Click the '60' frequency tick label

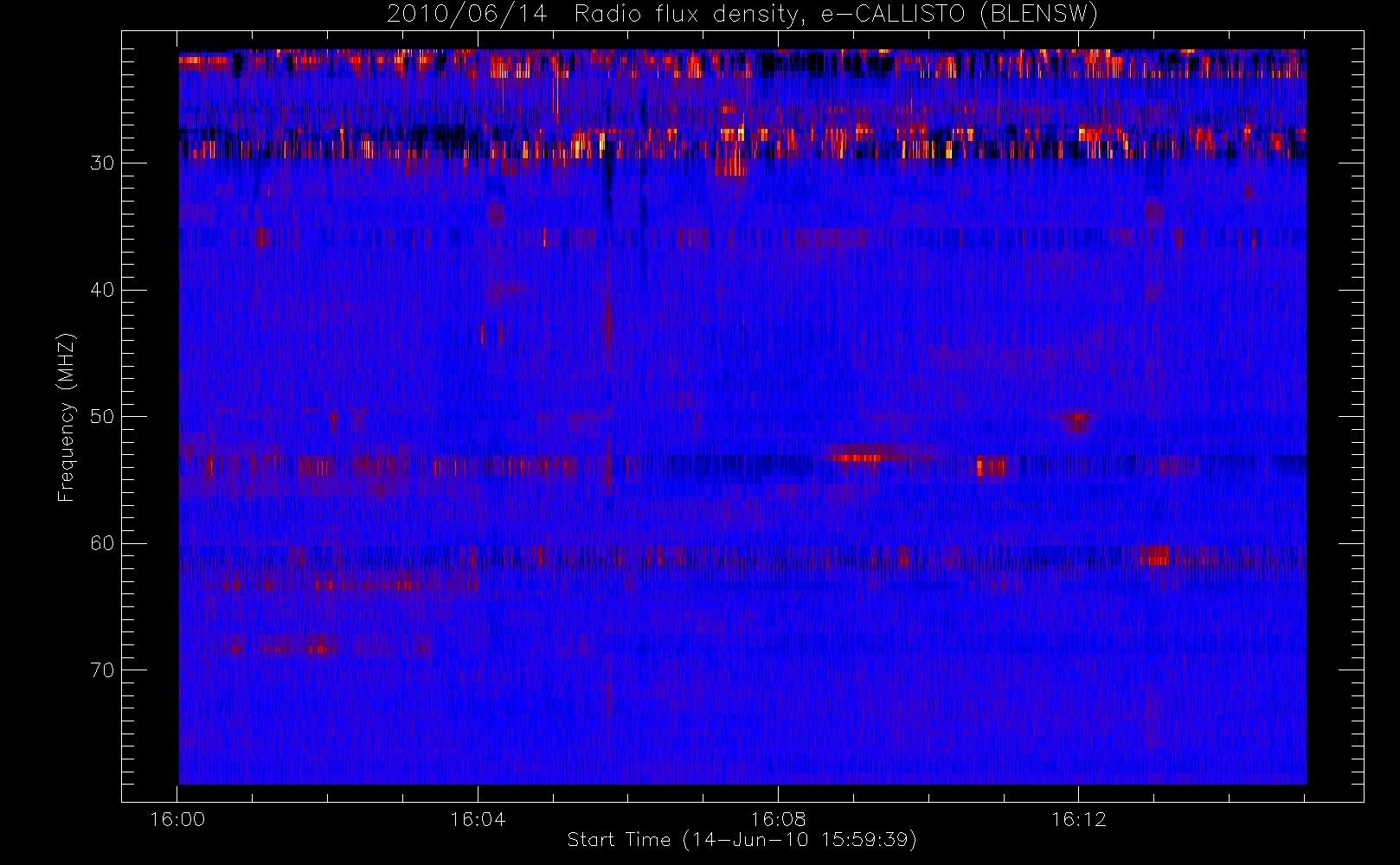[x=102, y=543]
